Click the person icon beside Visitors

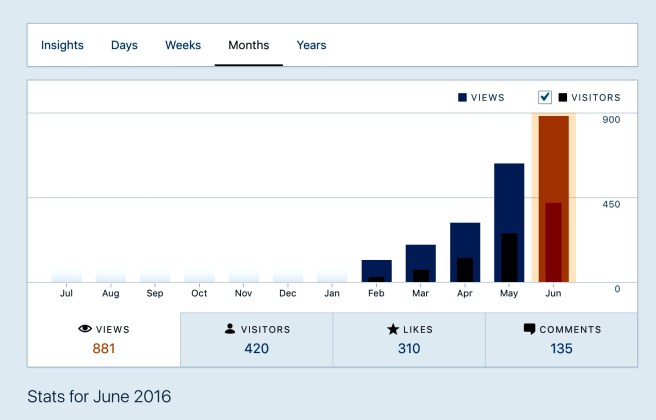click(x=230, y=329)
